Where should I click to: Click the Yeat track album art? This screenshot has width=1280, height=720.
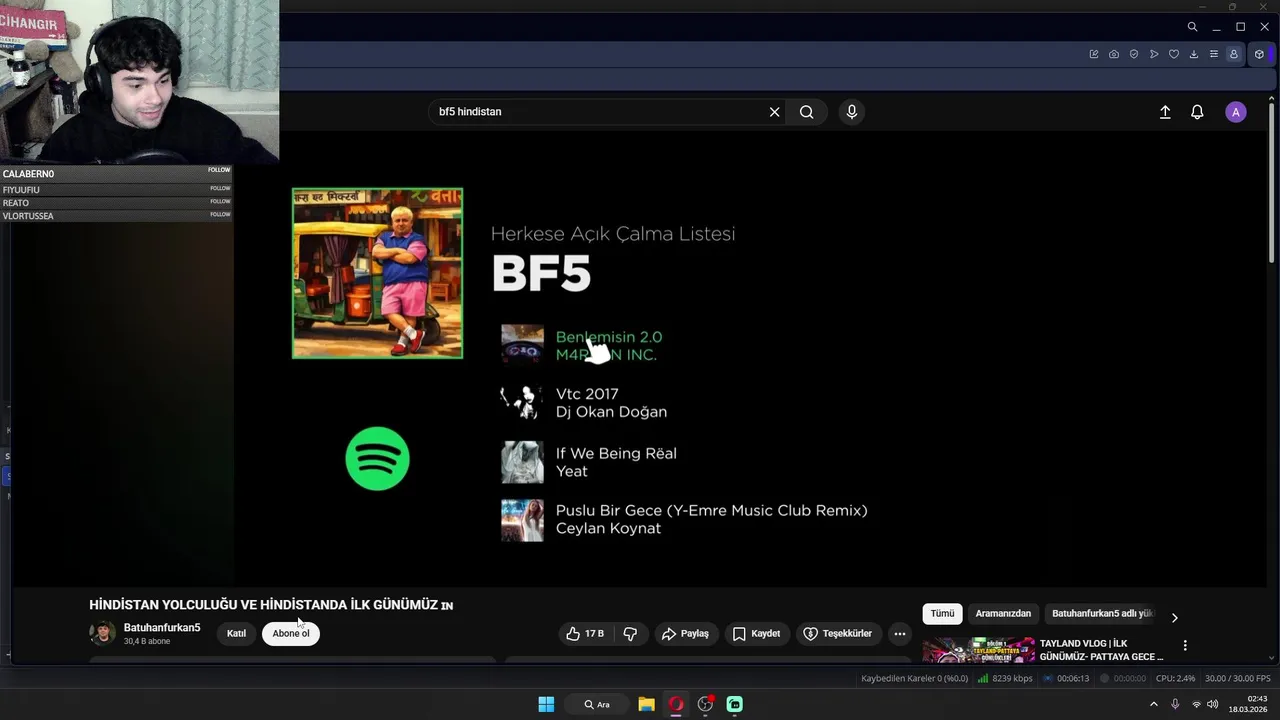tap(522, 462)
